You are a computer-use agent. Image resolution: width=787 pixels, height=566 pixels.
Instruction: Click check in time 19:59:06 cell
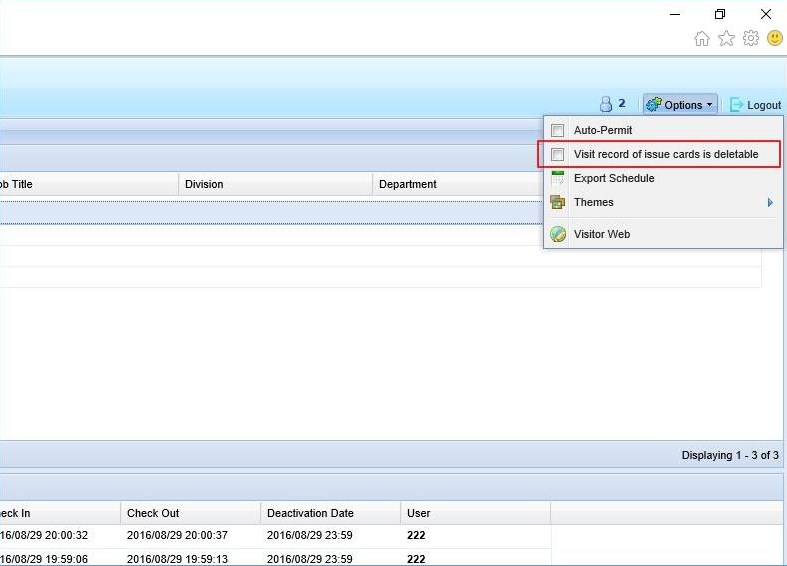(44, 559)
